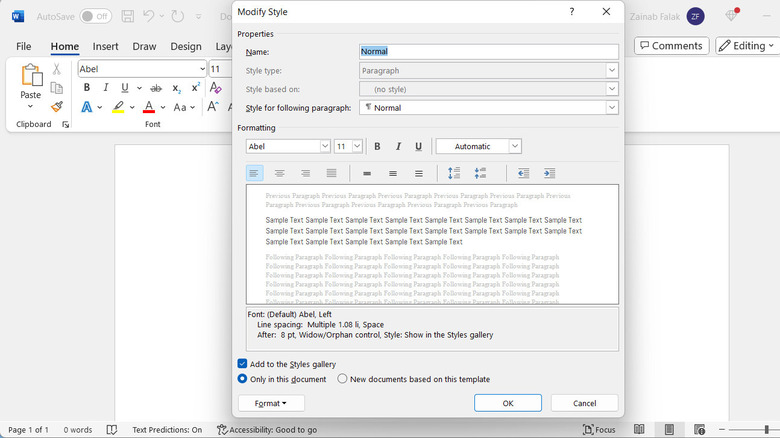Select Justify alignment in the dialog
Screen dimensions: 780x438
[331, 174]
